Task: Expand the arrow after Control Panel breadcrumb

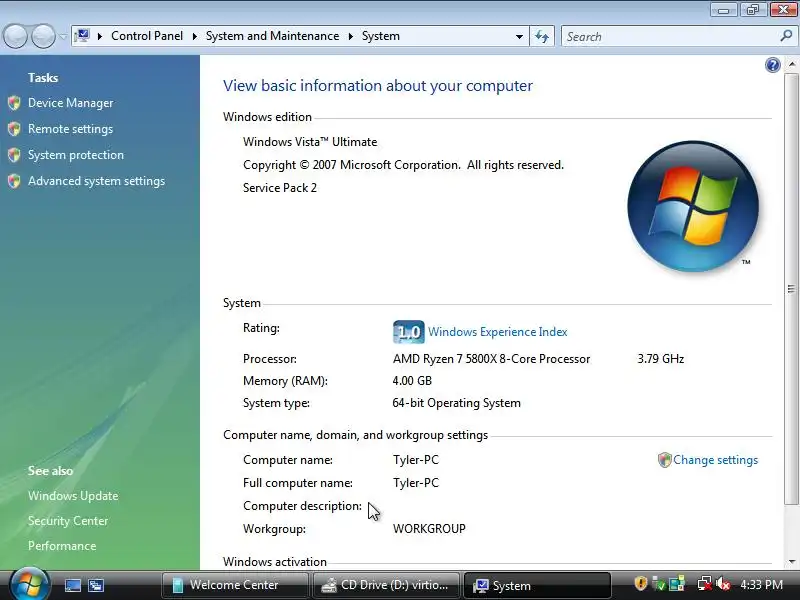Action: (194, 36)
